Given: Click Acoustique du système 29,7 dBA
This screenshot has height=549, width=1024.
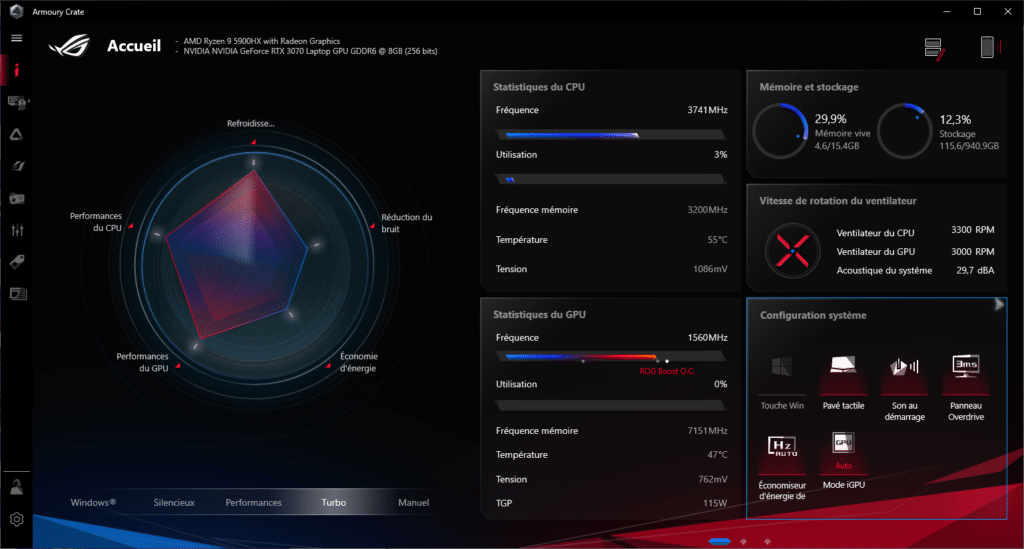Looking at the screenshot, I should point(915,270).
